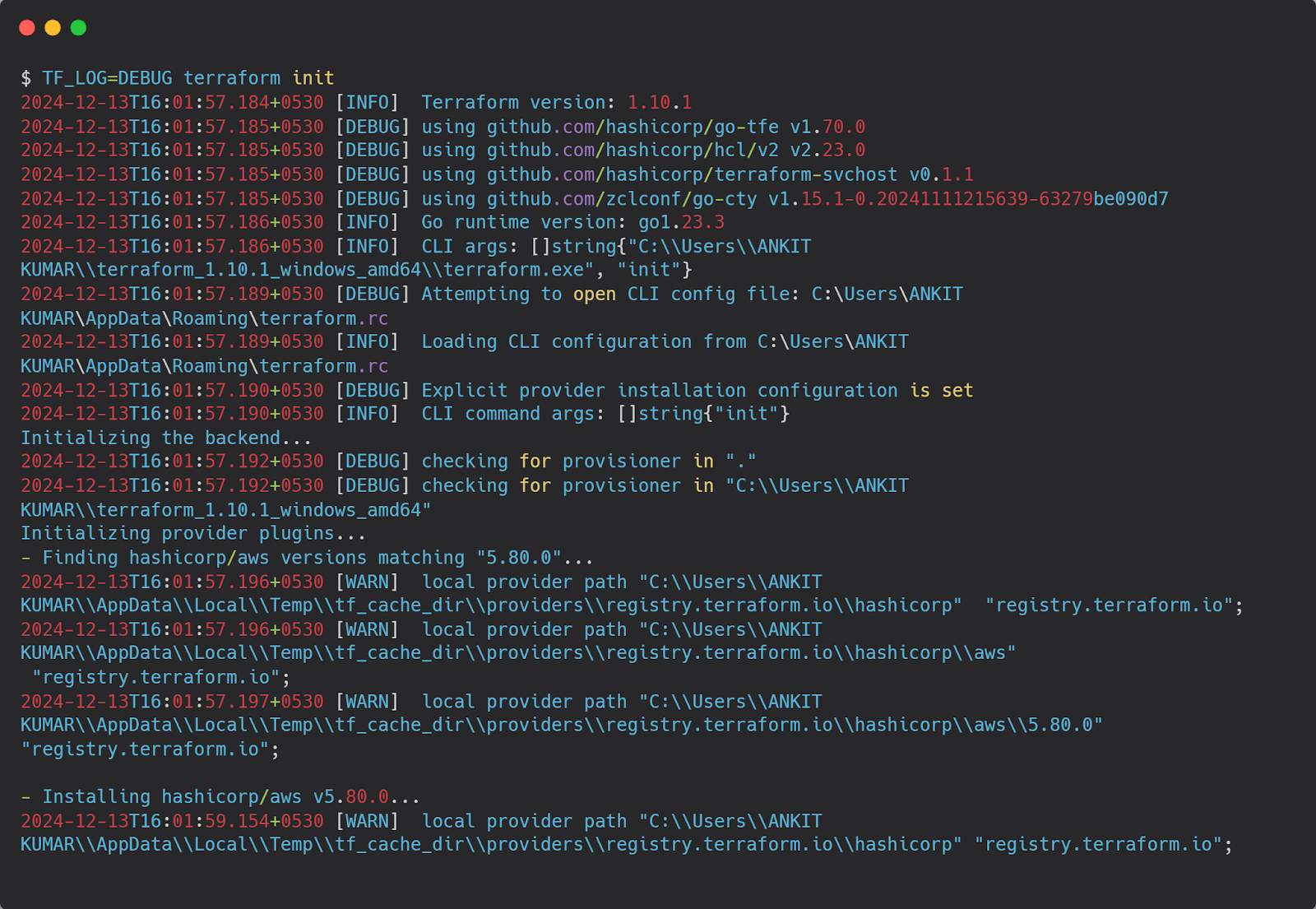This screenshot has height=909, width=1316.
Task: Click the zclconf/go-cty version line
Action: pos(594,199)
